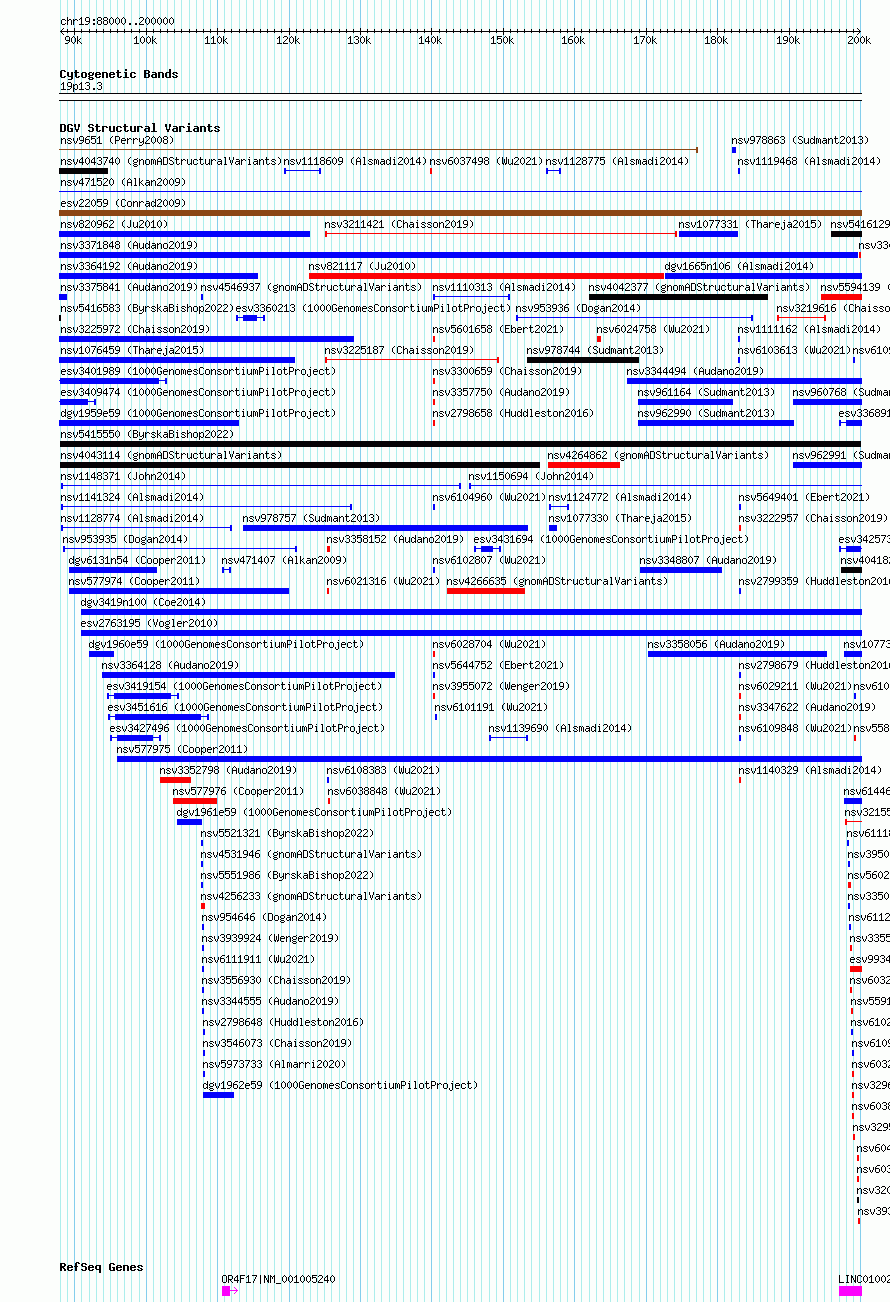Click the brown esv22059 Conrad2009 bar
This screenshot has height=1302, width=890.
[460, 213]
